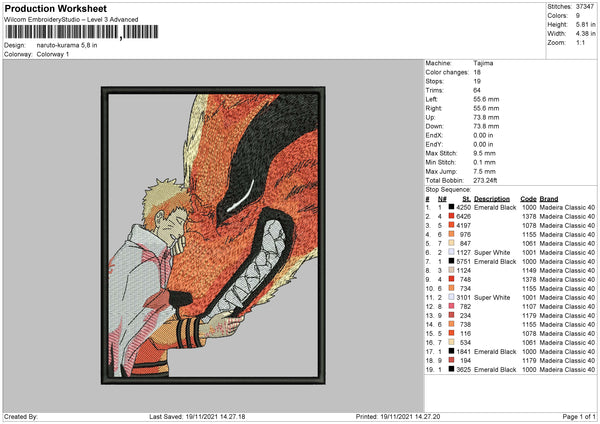Click the 'Color changes:' label
Viewport: 600px width, 424px height.
(447, 72)
